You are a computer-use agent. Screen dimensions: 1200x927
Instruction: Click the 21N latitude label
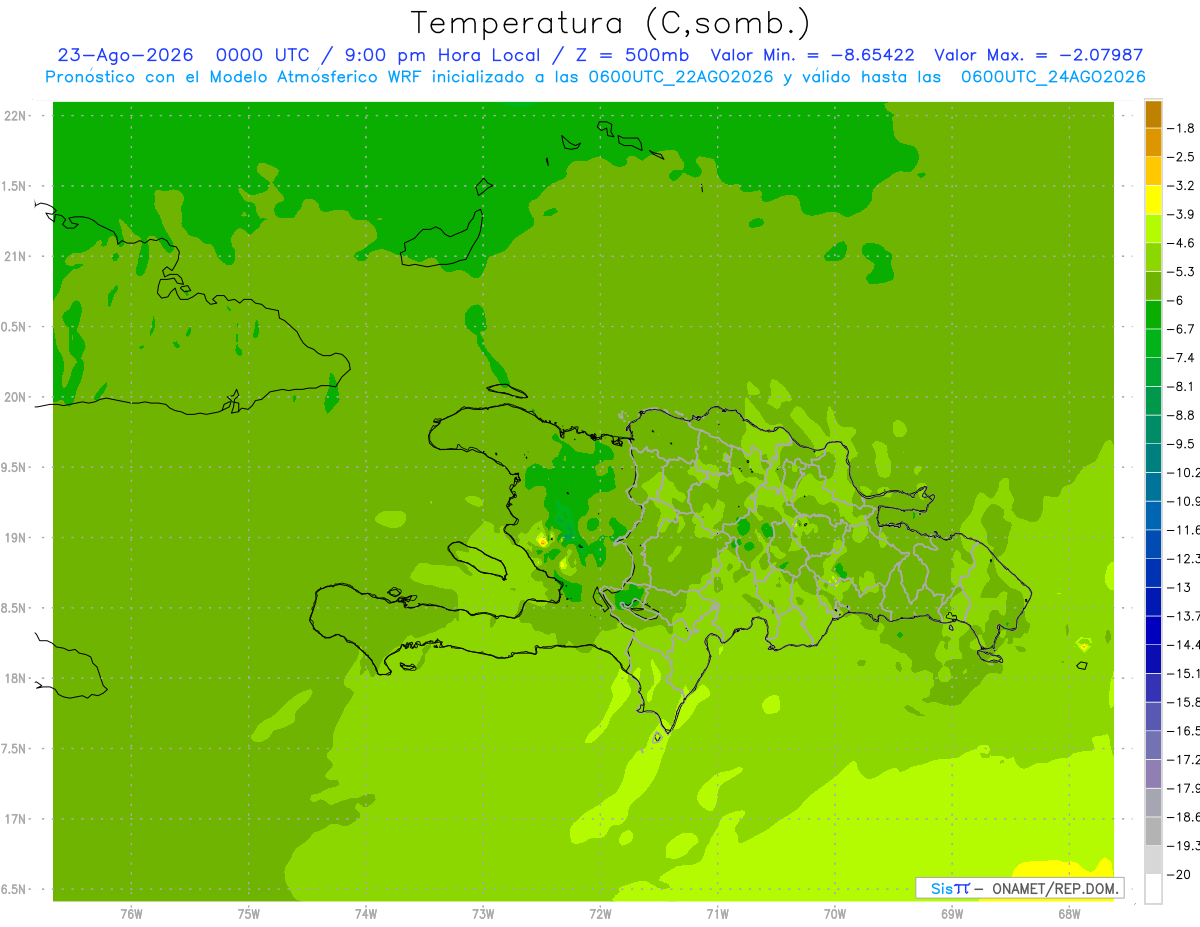15,256
